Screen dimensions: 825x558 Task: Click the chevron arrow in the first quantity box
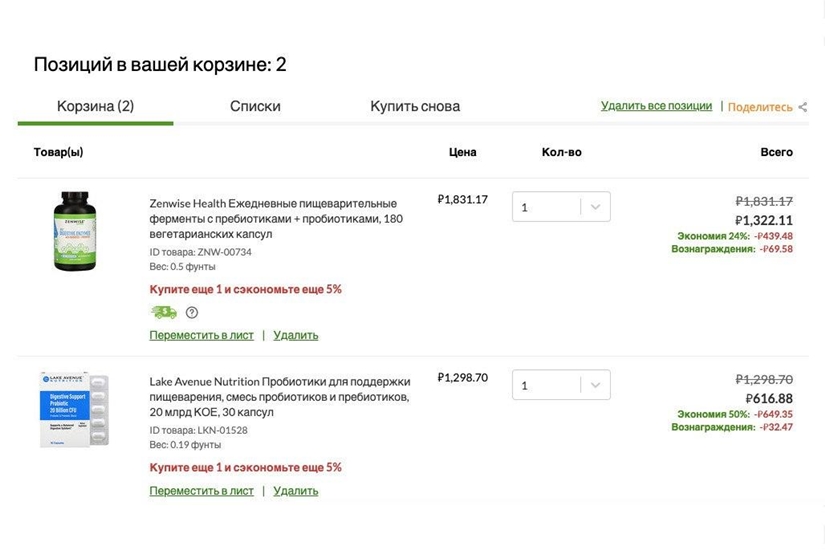click(x=595, y=207)
